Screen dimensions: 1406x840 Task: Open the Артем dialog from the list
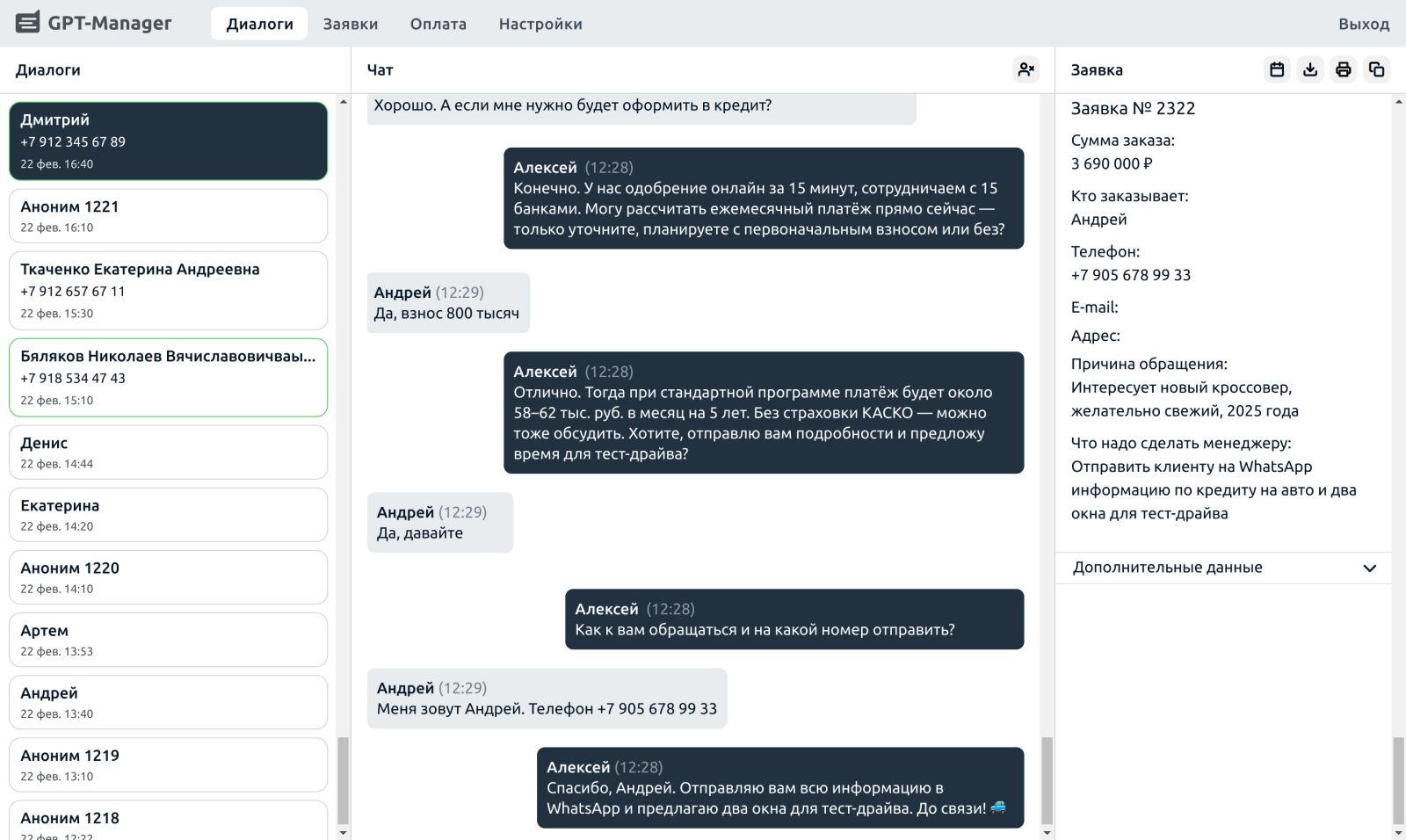pyautogui.click(x=168, y=639)
